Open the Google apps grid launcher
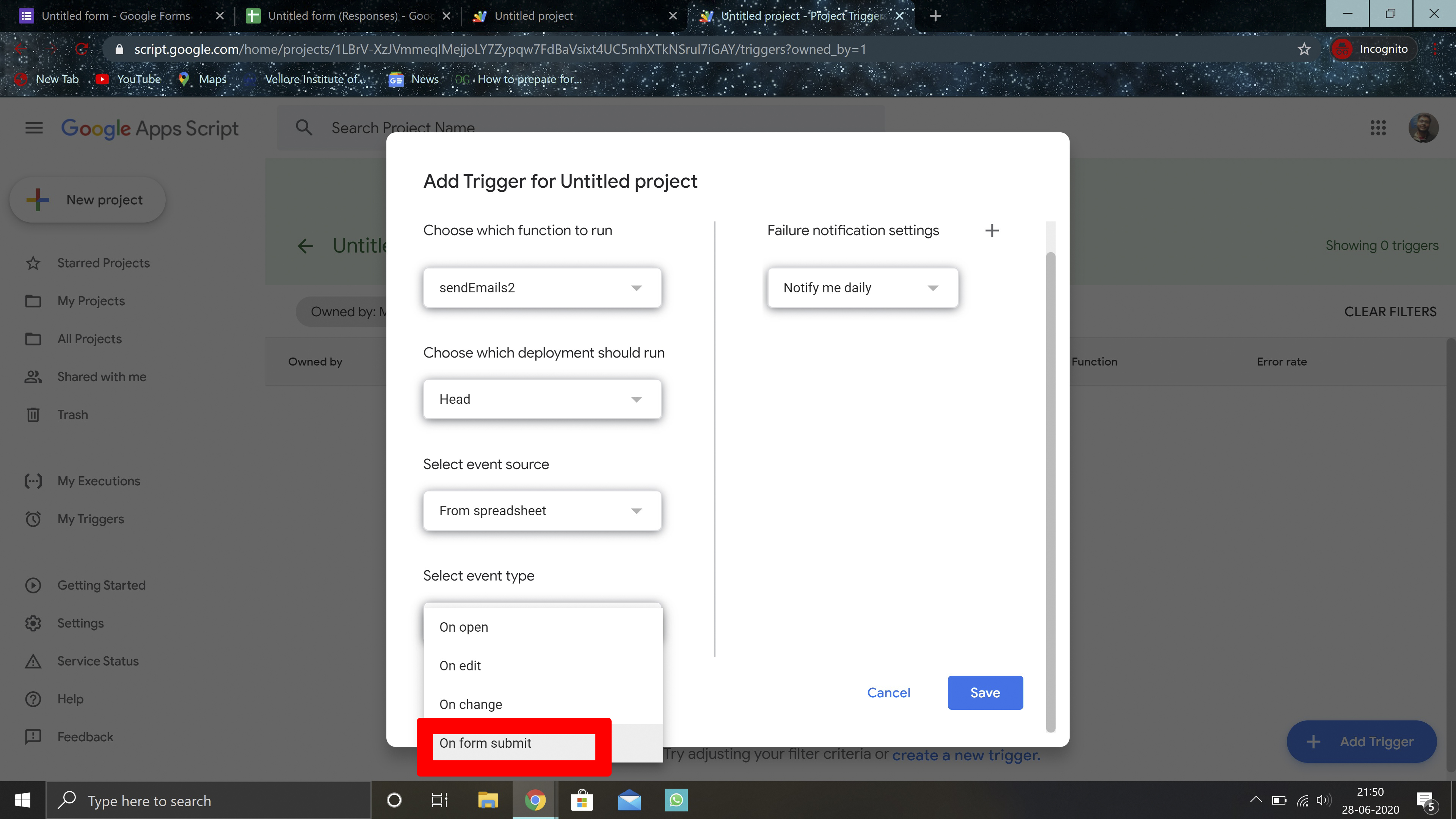1456x819 pixels. [1378, 128]
